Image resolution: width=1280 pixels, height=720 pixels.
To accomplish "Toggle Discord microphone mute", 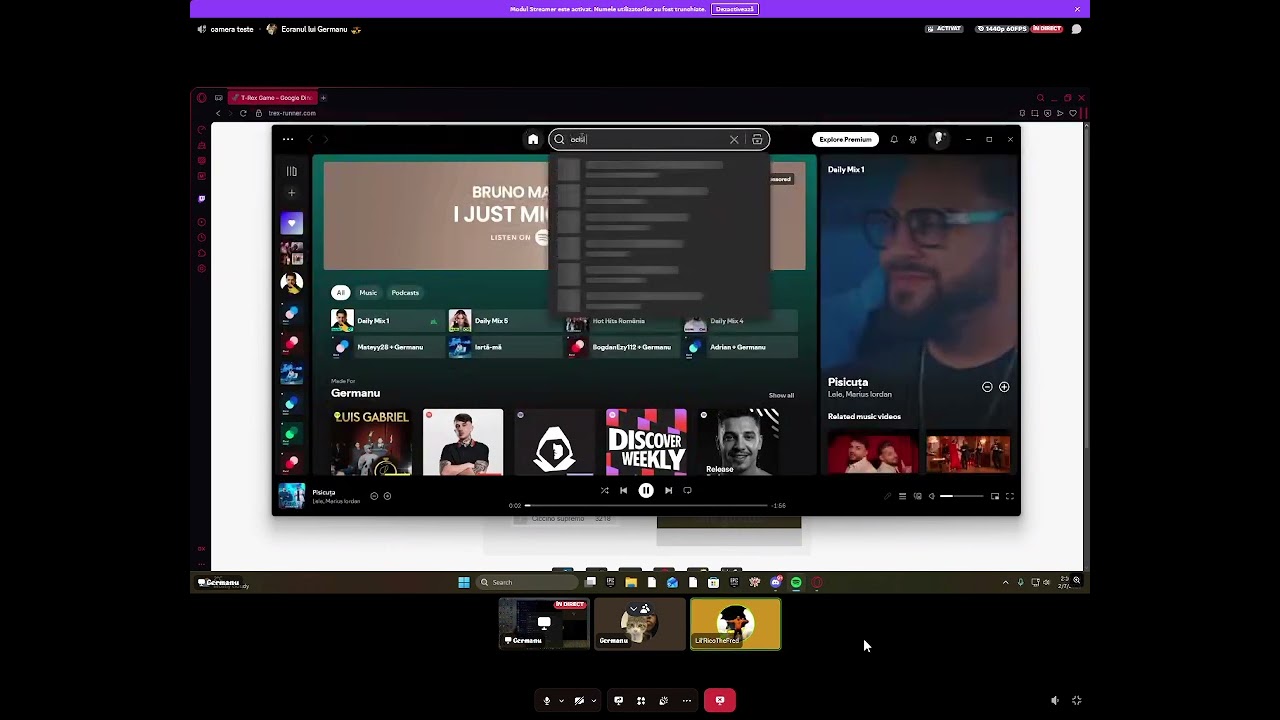I will [x=546, y=701].
